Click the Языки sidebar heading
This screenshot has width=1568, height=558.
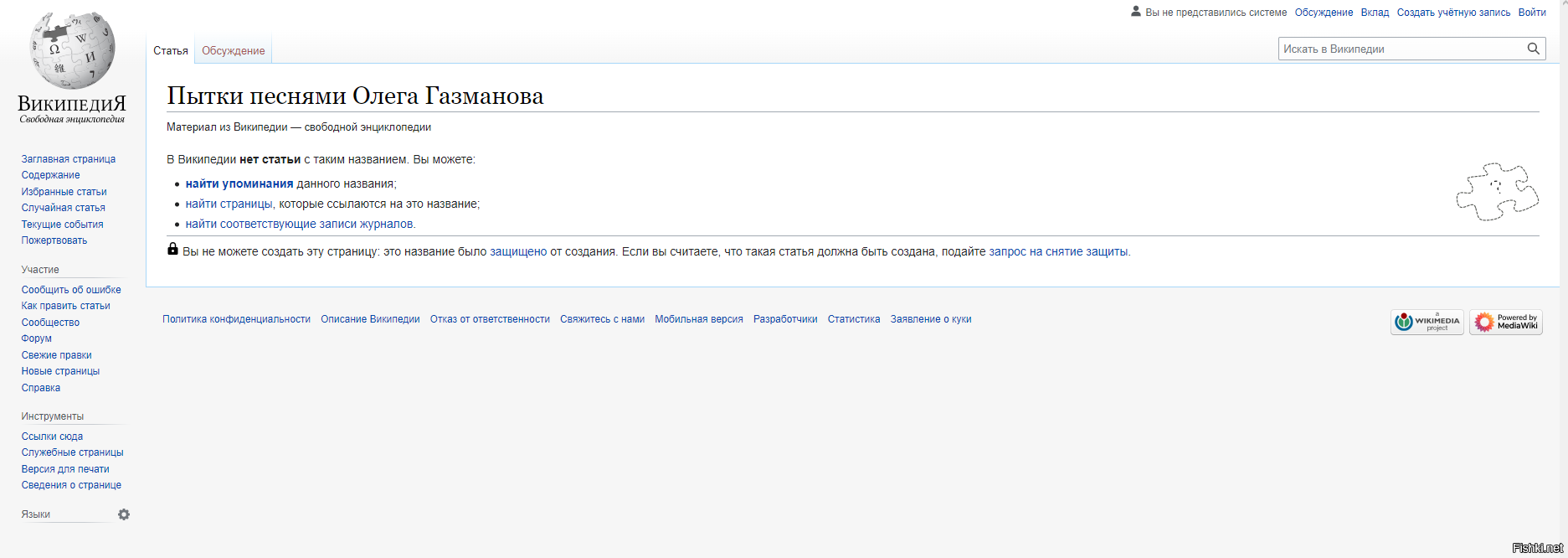click(36, 514)
